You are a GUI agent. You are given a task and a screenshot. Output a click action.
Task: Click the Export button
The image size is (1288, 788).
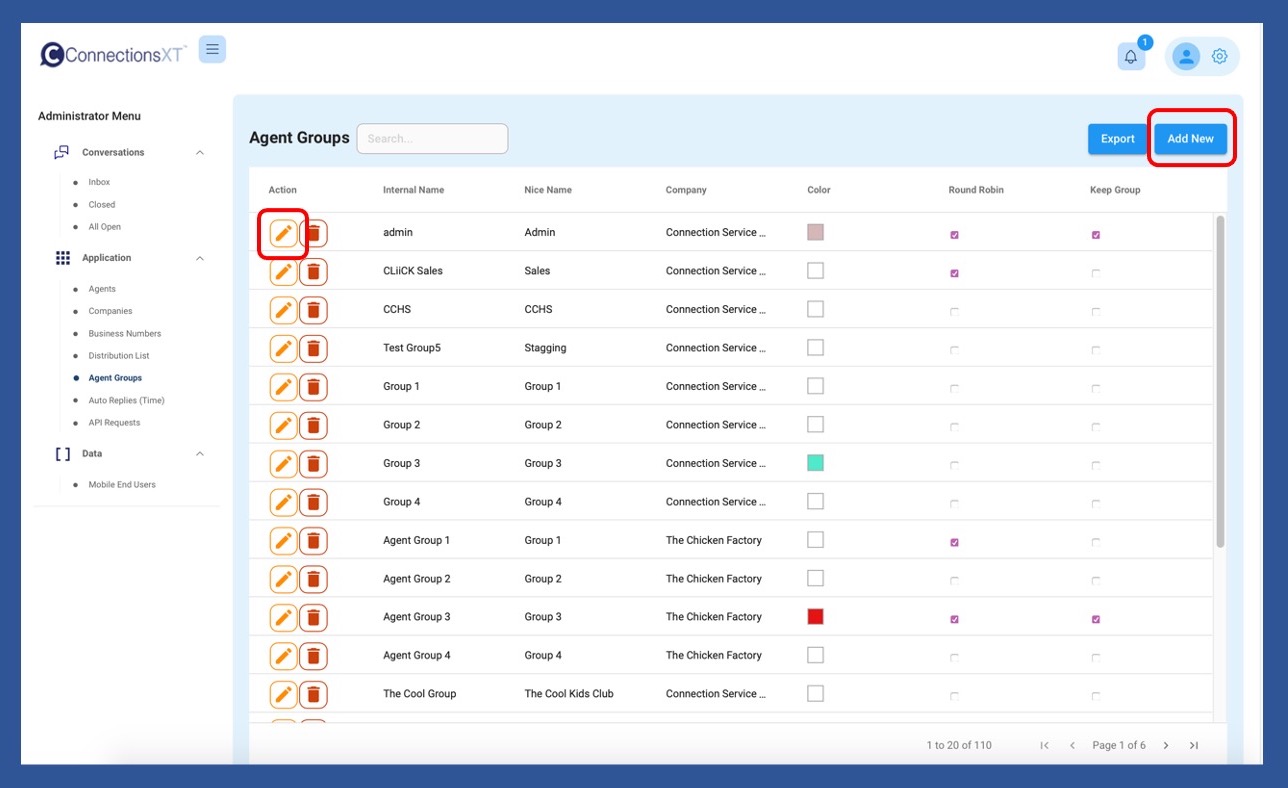[1117, 139]
